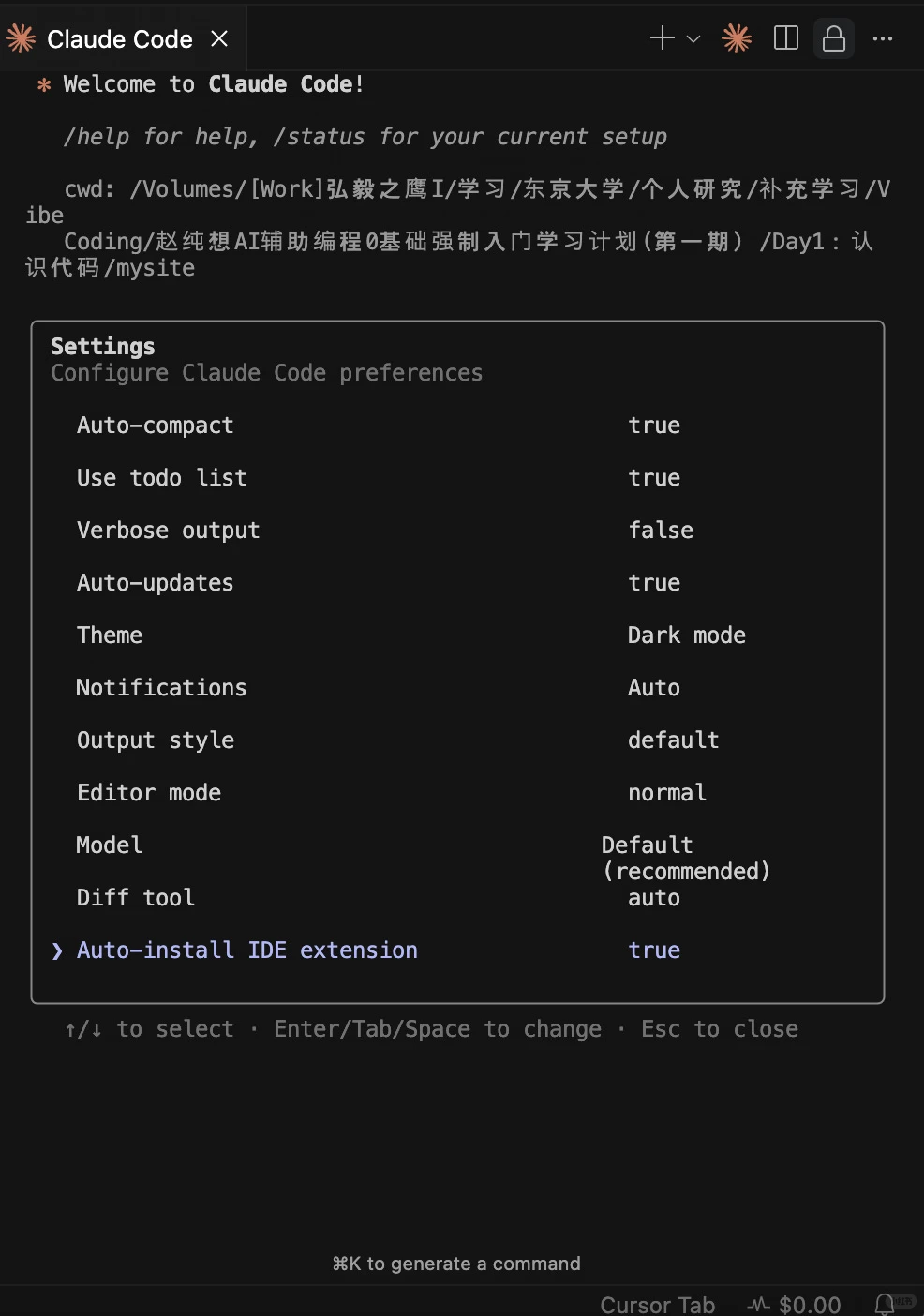Select the Diff tool setting
The height and width of the screenshot is (1316, 924).
pyautogui.click(x=136, y=898)
